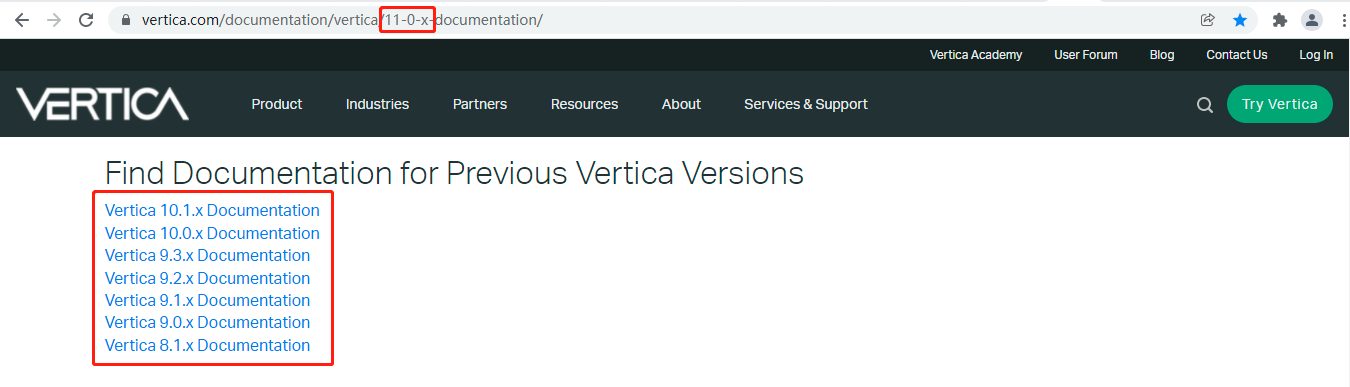This screenshot has height=387, width=1350.
Task: Click the blue bookmark star icon
Action: (x=1240, y=20)
